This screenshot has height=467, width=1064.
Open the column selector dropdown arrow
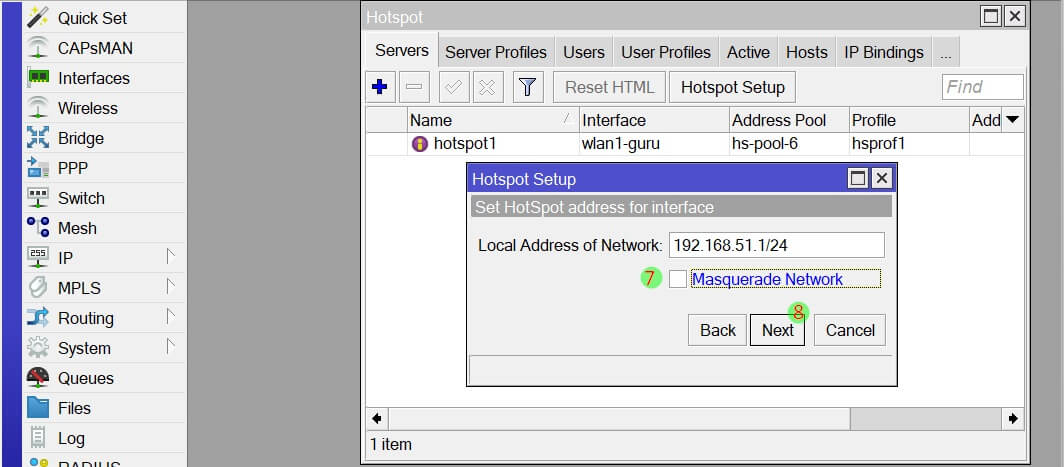click(x=1012, y=120)
